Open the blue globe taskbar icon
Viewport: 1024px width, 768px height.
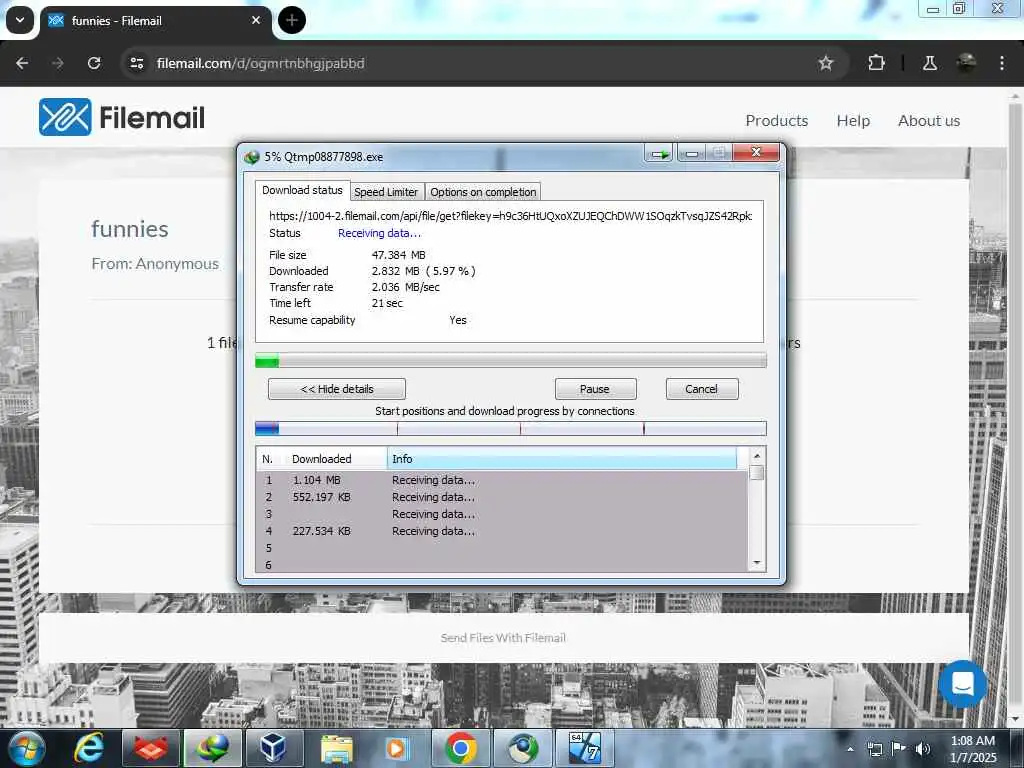[x=522, y=748]
